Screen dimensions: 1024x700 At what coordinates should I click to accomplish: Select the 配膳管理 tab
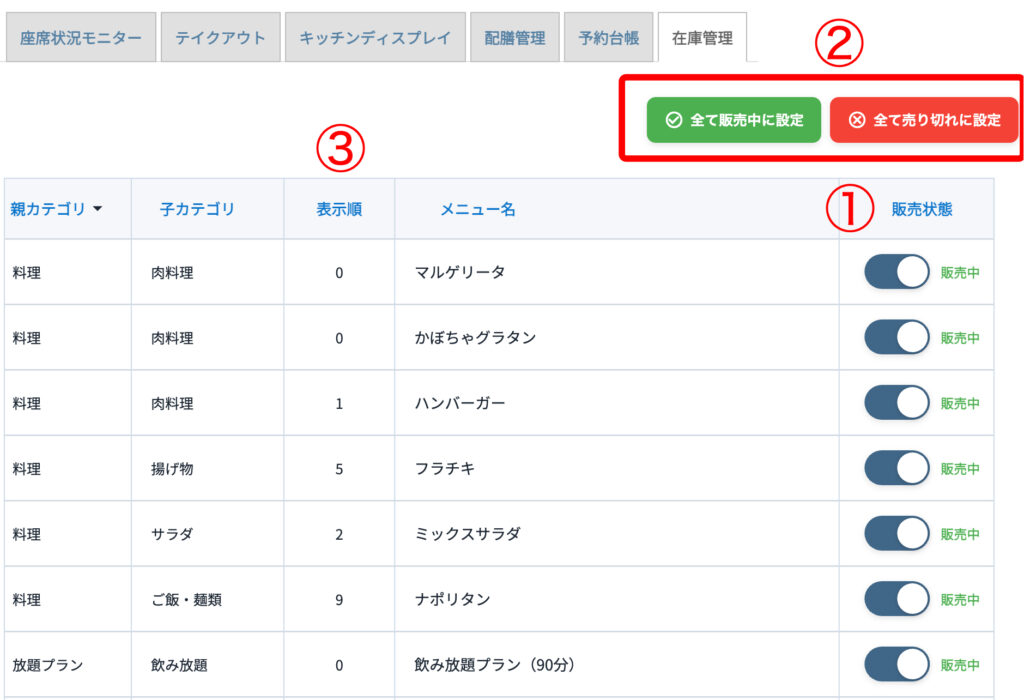(x=515, y=38)
